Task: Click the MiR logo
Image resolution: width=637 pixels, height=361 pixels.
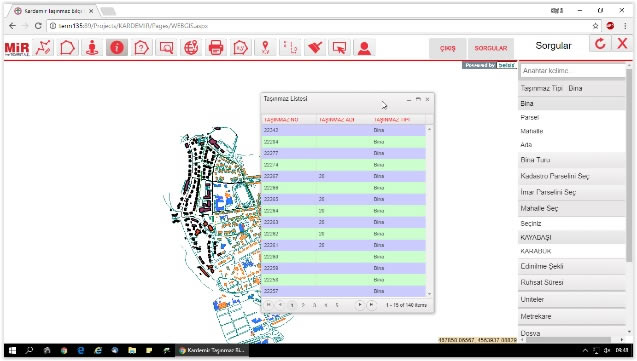Action: (17, 49)
